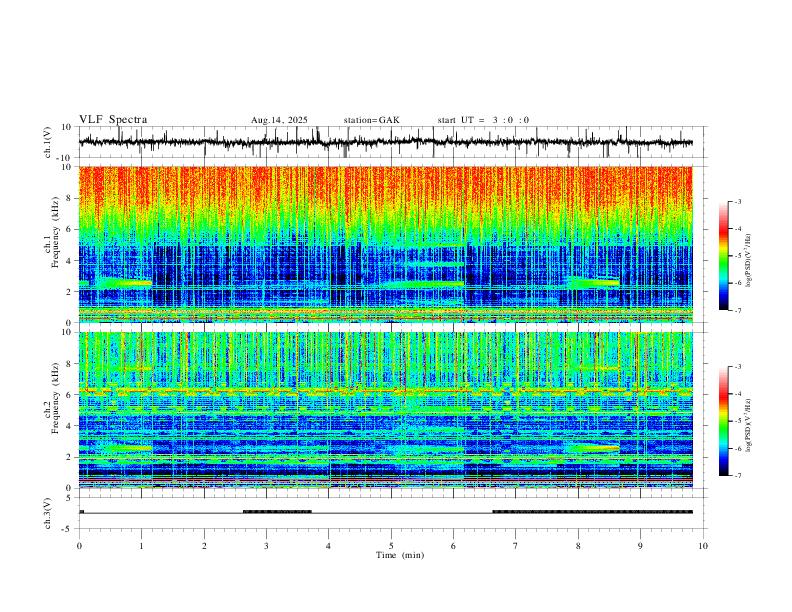
Task: Select the "start UT = 3 :0 :0" label
Action: (x=483, y=120)
